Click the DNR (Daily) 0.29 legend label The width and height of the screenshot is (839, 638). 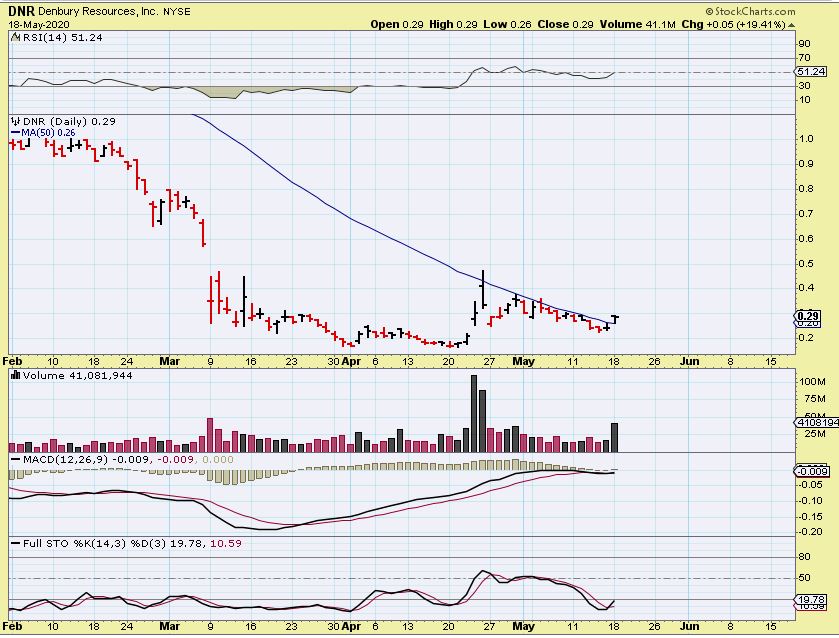[x=69, y=121]
